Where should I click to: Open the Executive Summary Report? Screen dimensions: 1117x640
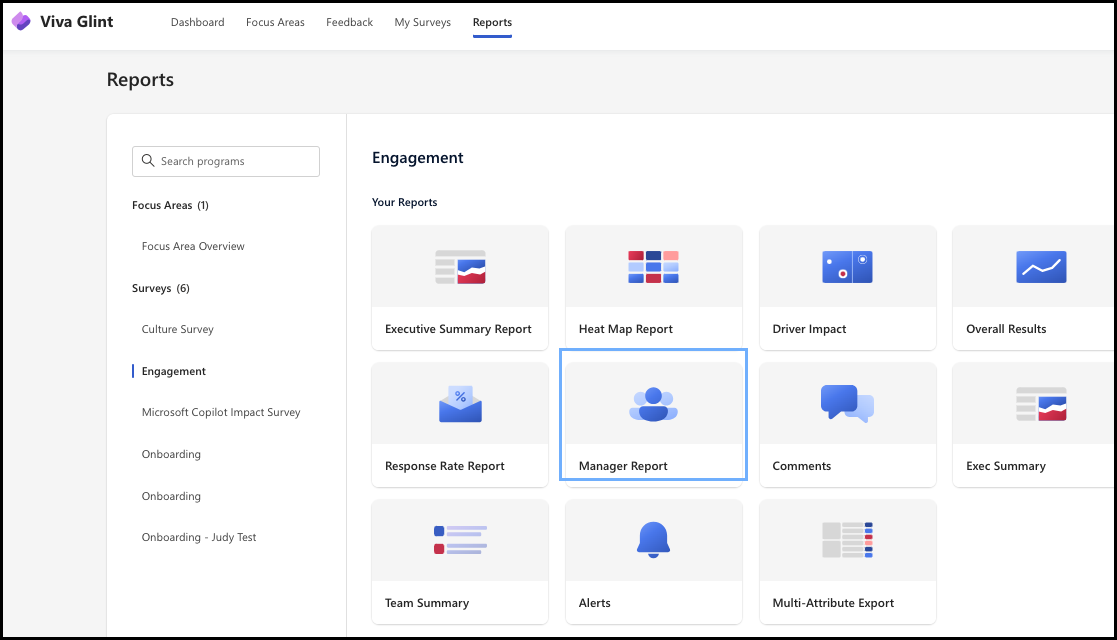tap(459, 288)
